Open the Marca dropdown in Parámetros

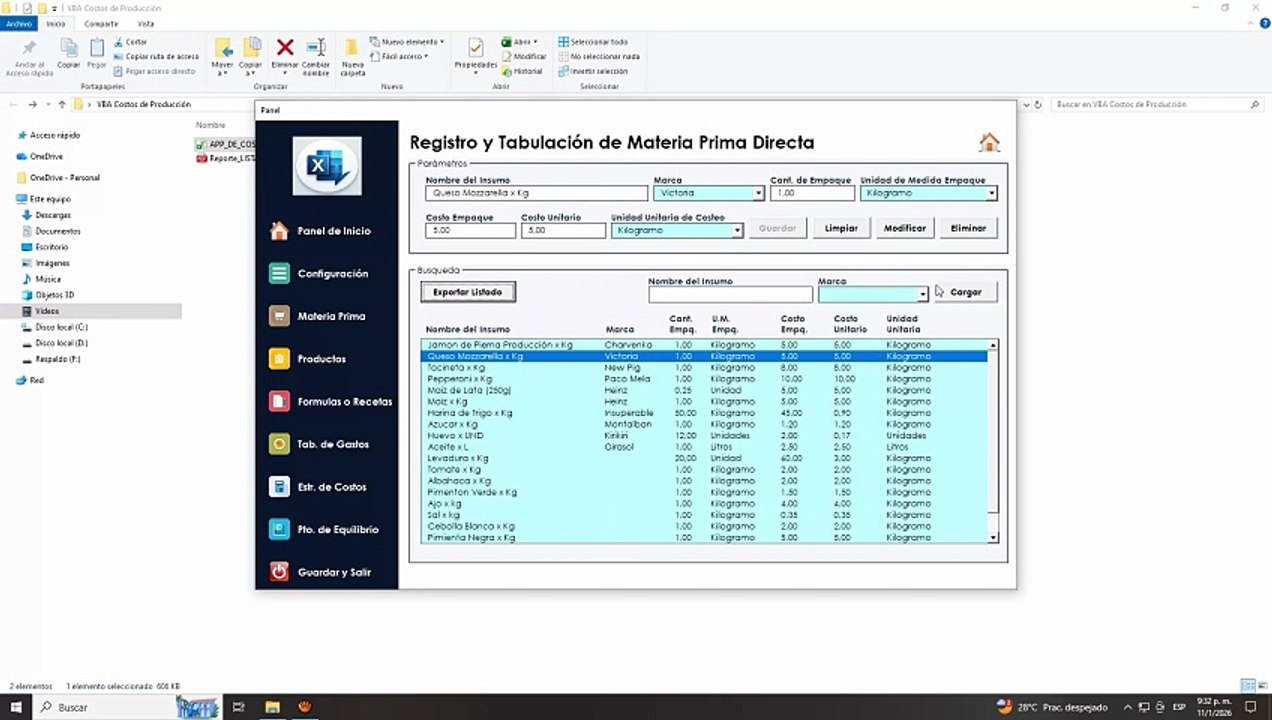(759, 193)
